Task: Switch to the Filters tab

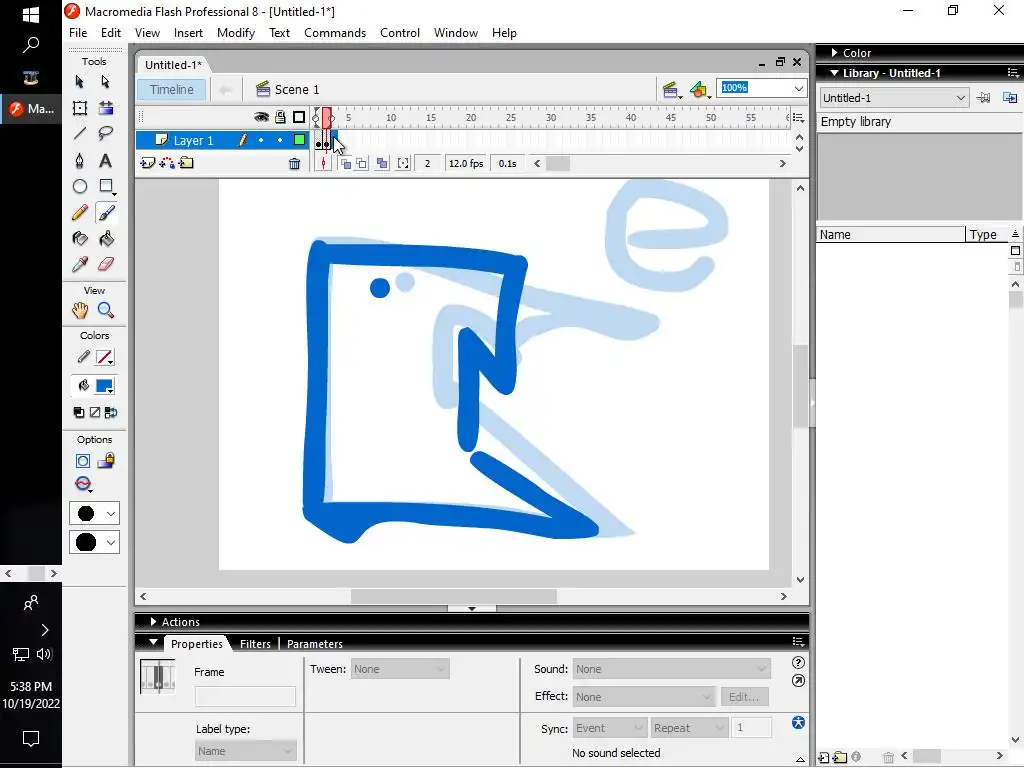Action: 255,644
